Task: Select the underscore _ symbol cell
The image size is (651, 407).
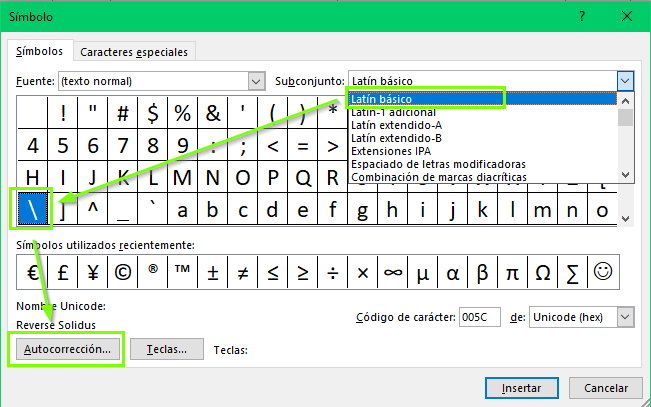Action: [x=122, y=208]
